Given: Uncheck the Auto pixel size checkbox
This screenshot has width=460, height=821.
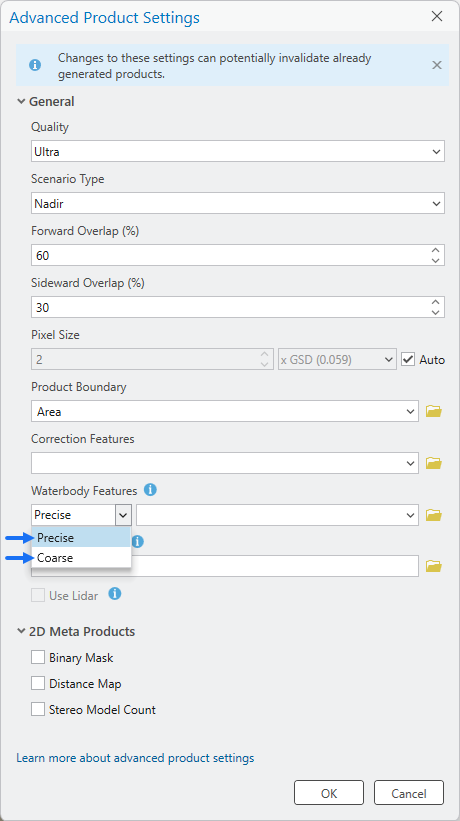Looking at the screenshot, I should pyautogui.click(x=408, y=360).
